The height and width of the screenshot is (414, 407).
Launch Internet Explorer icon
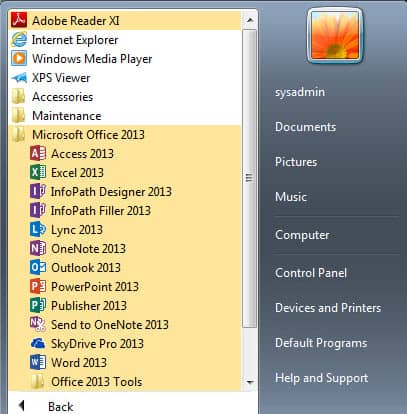tap(19, 40)
